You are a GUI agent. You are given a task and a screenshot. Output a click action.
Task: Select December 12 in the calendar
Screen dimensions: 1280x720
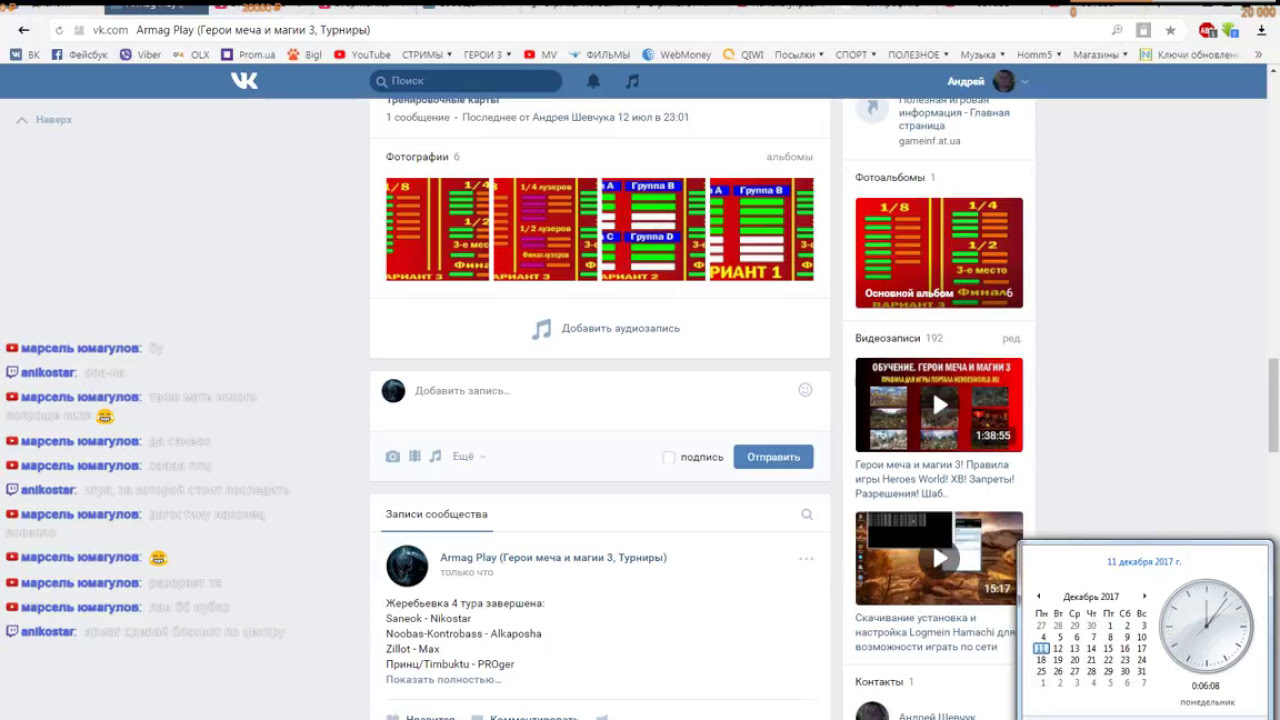click(x=1058, y=648)
